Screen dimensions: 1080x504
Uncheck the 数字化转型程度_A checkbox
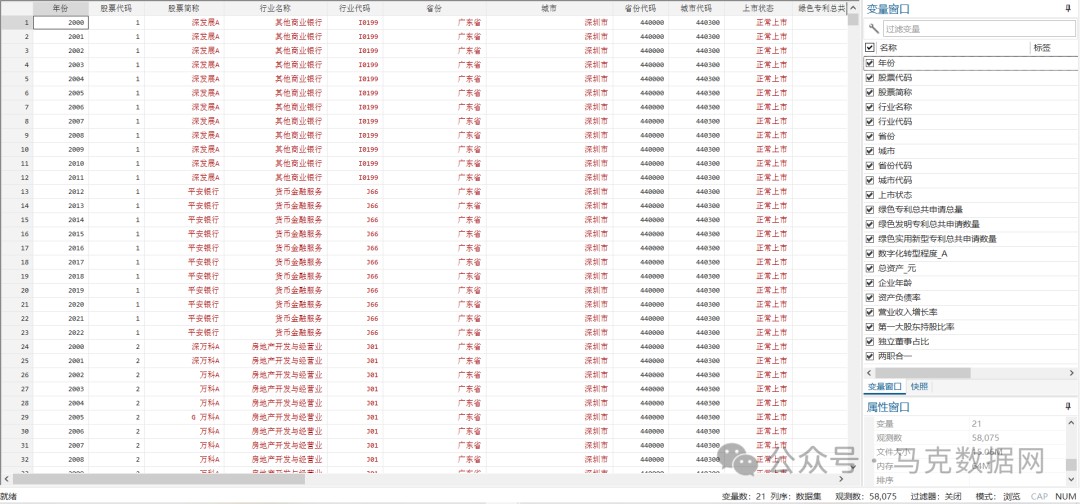coord(869,254)
